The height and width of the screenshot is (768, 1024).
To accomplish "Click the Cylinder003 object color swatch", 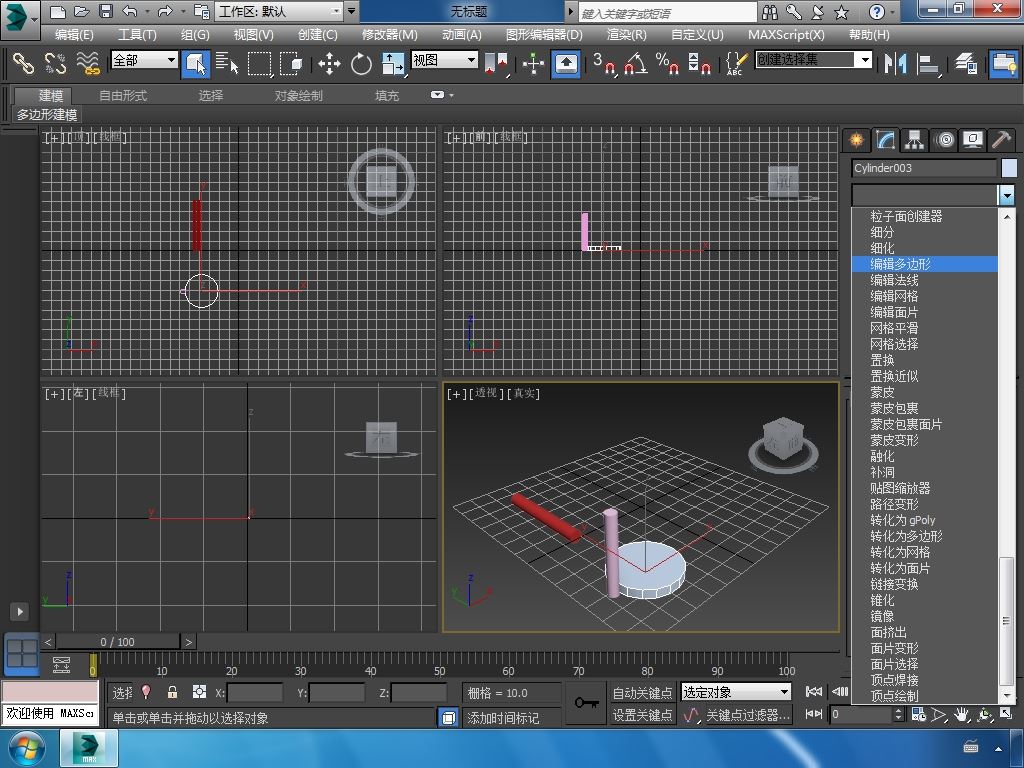I will [x=1009, y=168].
